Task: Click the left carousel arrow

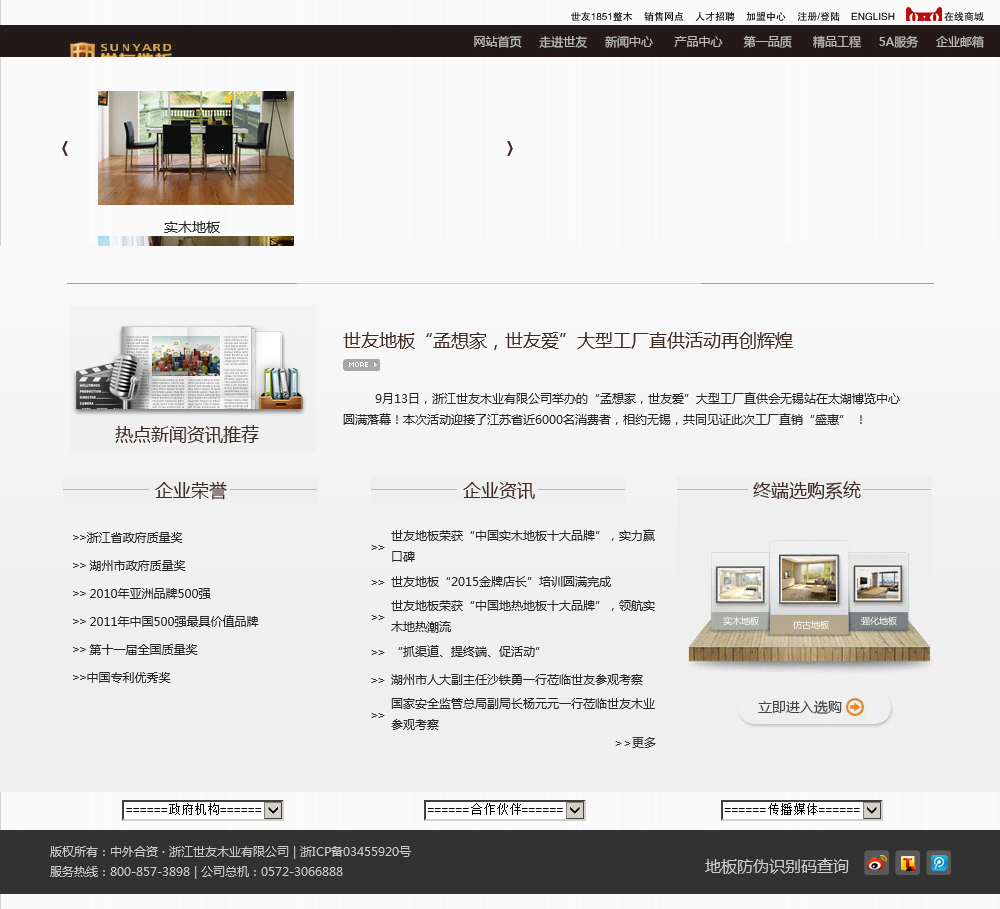Action: click(65, 148)
